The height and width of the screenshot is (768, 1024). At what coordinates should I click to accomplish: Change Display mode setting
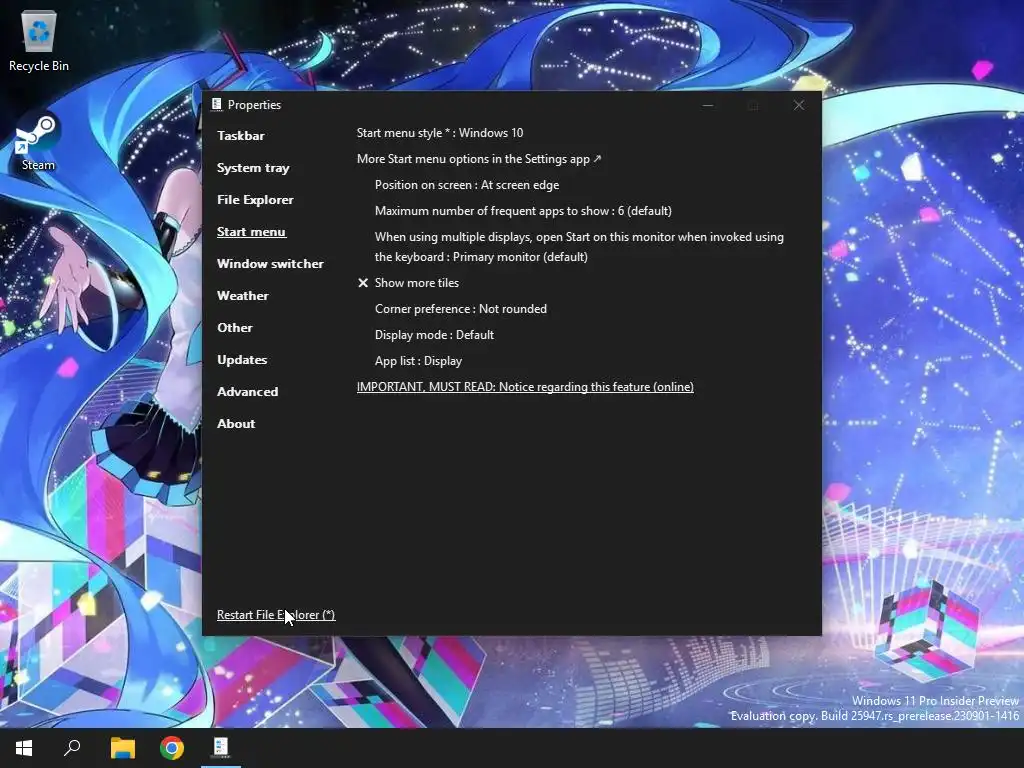[x=434, y=335]
